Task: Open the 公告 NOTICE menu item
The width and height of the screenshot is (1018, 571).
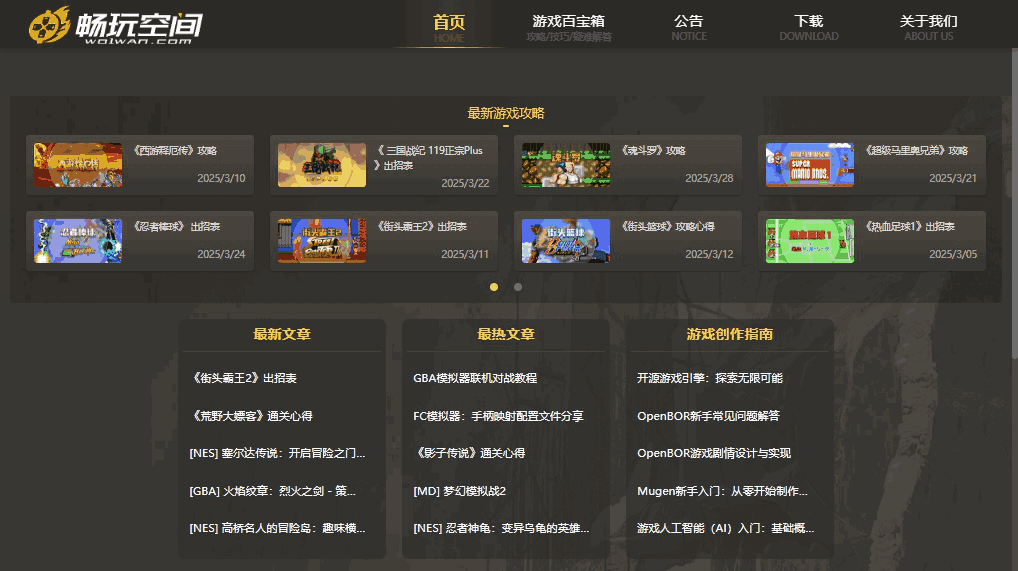Action: 688,26
